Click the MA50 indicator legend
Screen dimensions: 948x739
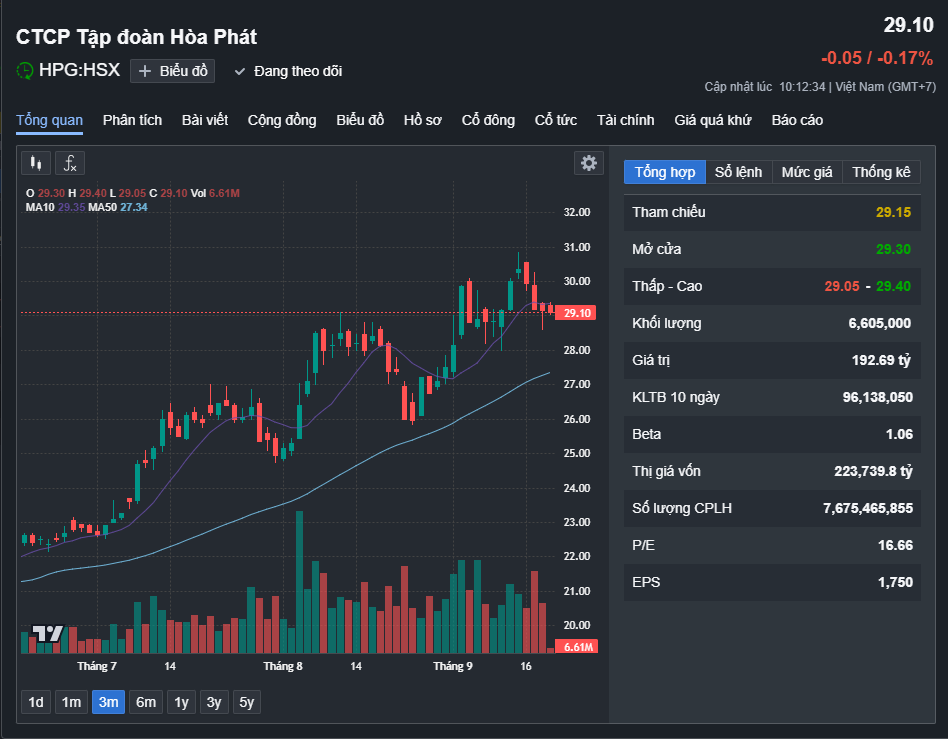[118, 207]
